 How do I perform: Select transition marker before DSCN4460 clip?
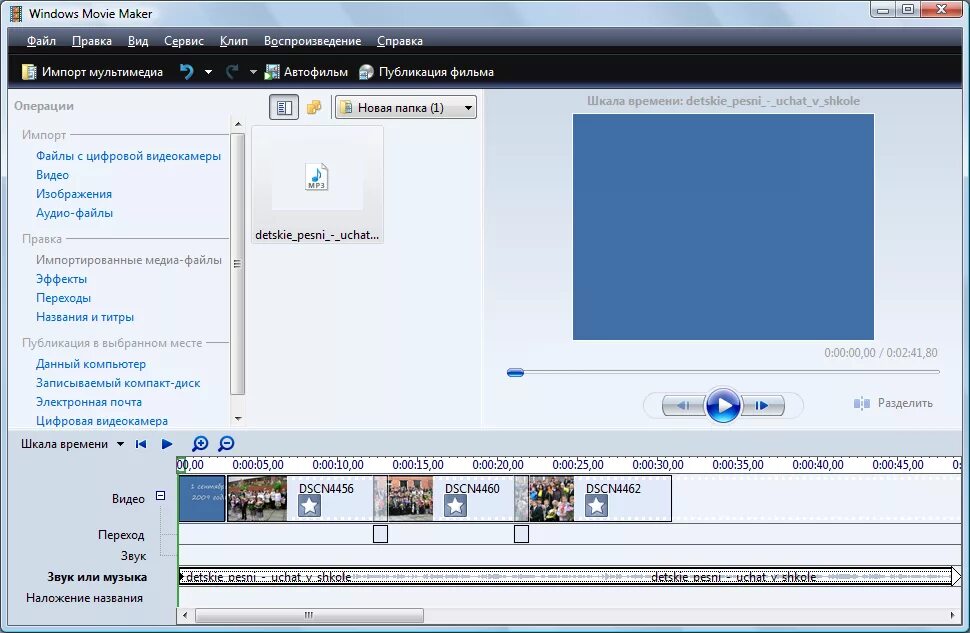point(380,533)
